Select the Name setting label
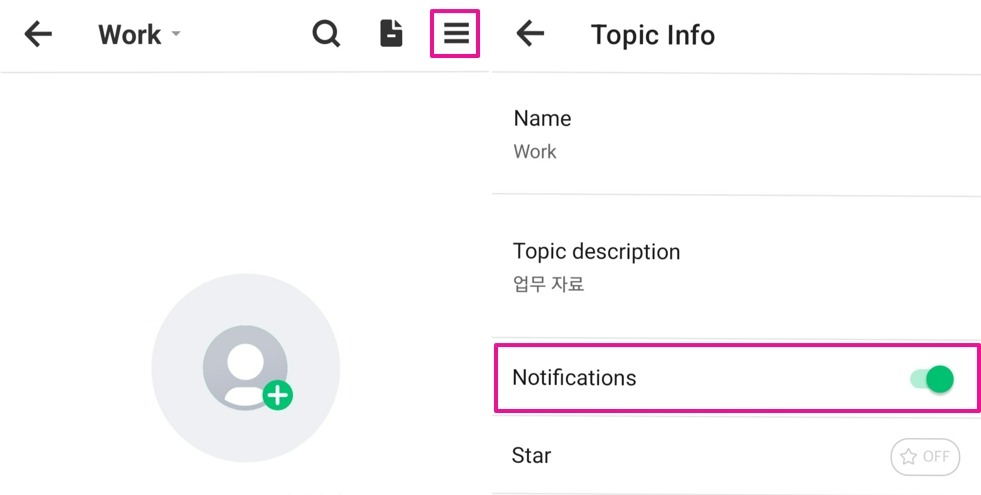 click(542, 118)
